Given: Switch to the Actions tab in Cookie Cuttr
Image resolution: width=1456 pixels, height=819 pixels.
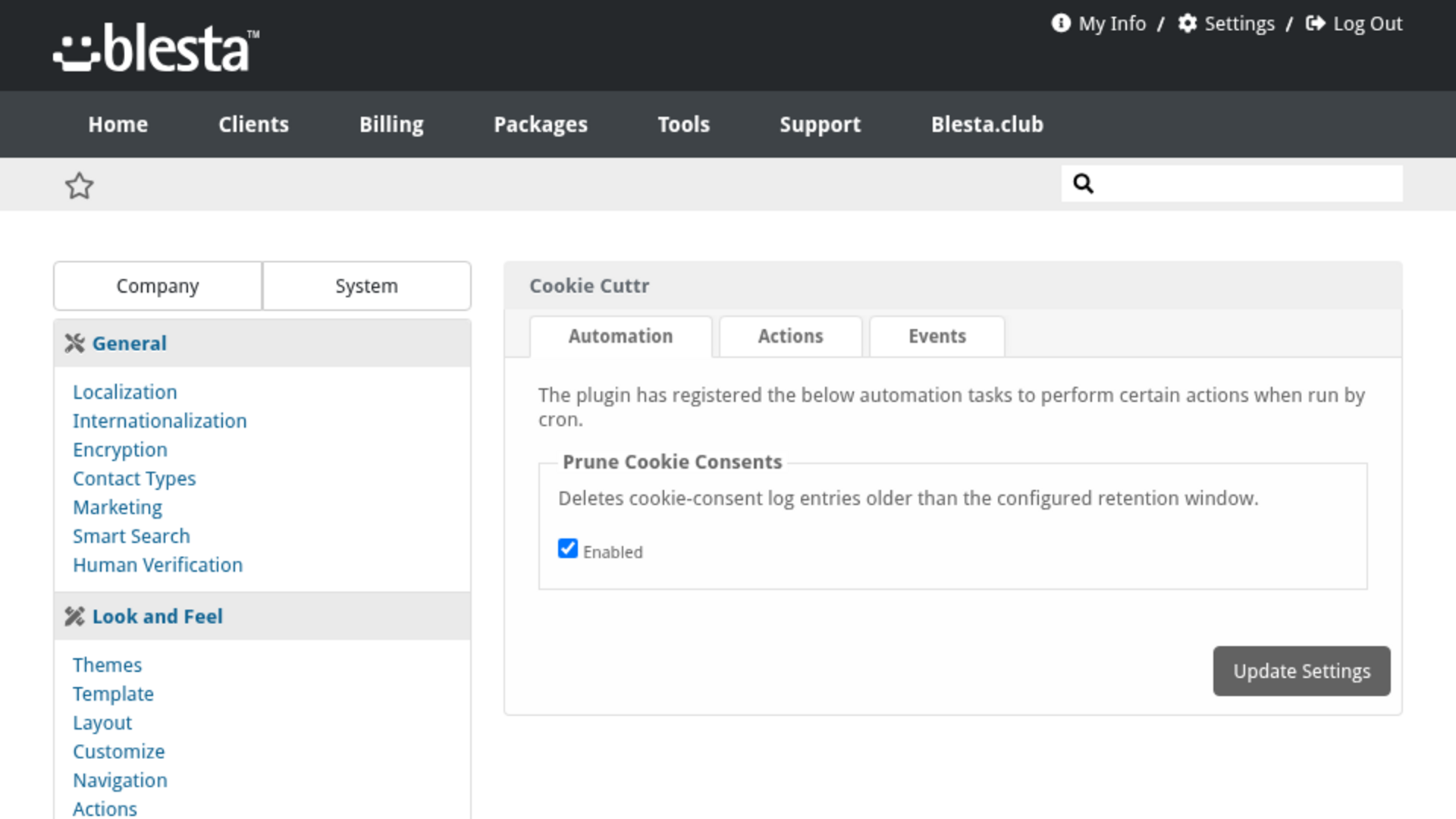Looking at the screenshot, I should 791,337.
